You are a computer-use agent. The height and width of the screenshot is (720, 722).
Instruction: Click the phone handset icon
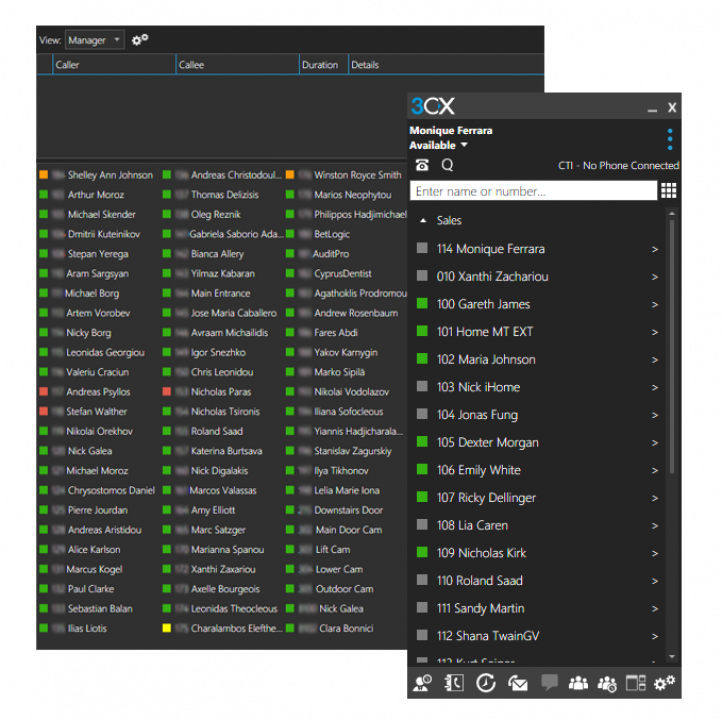point(422,165)
